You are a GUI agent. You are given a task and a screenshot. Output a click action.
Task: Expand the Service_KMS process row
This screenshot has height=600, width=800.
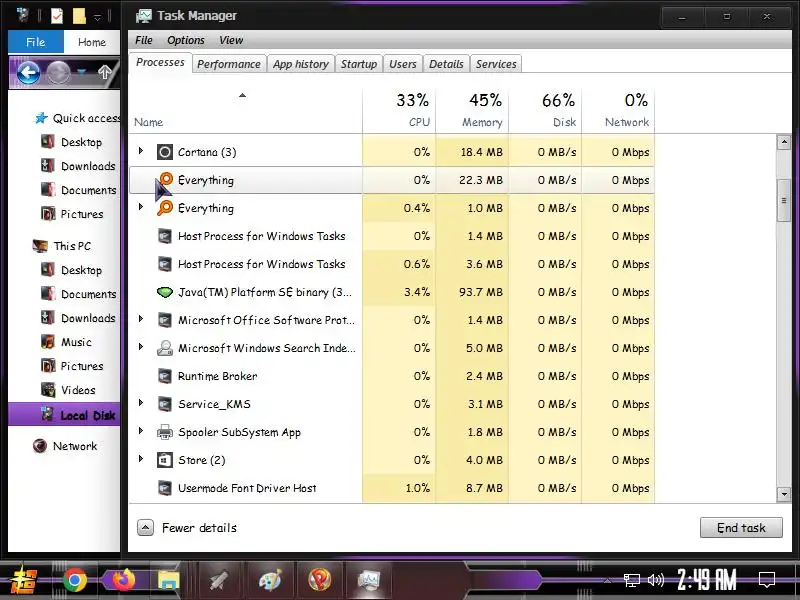click(141, 403)
